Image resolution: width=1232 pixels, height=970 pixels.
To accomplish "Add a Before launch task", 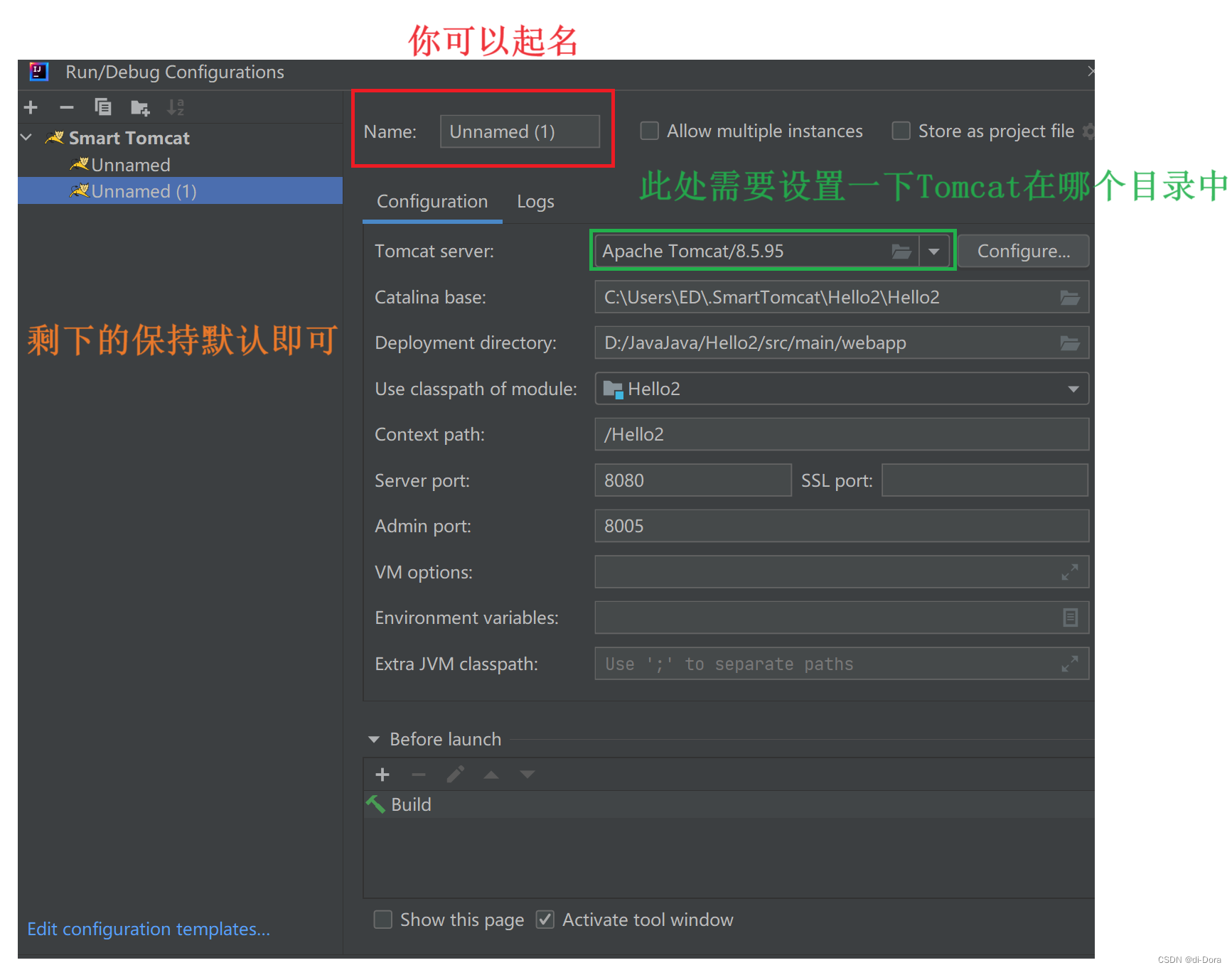I will [382, 775].
